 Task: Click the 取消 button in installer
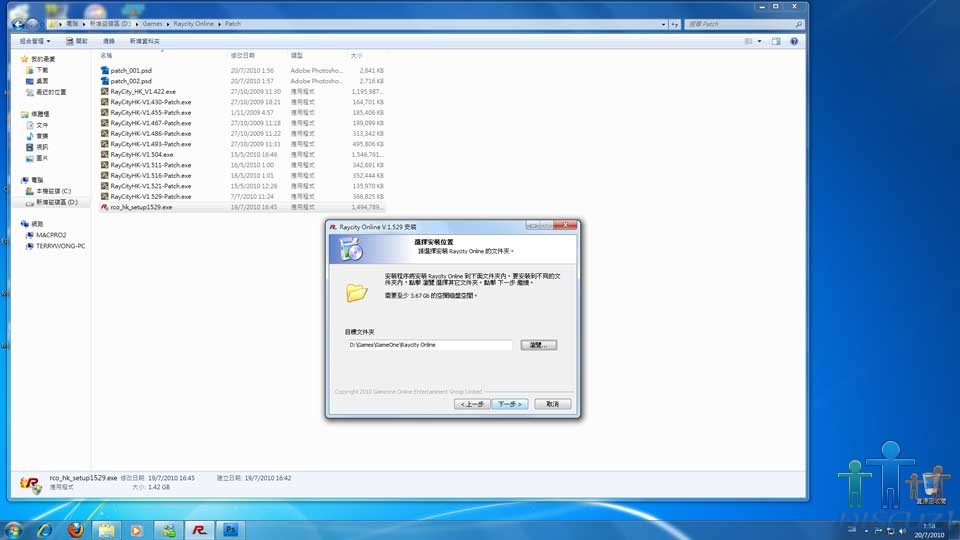click(x=553, y=404)
